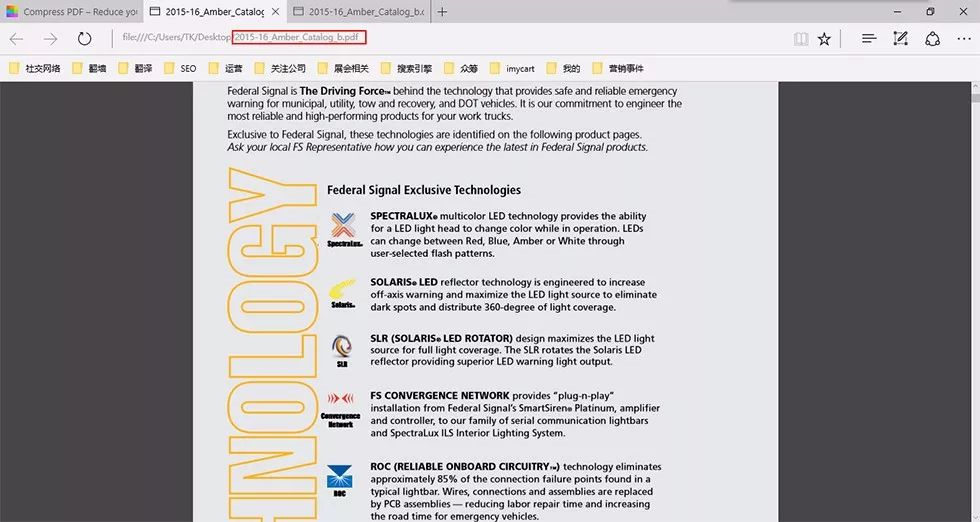Open the SEO bookmarks folder
980x522 pixels.
[x=180, y=68]
